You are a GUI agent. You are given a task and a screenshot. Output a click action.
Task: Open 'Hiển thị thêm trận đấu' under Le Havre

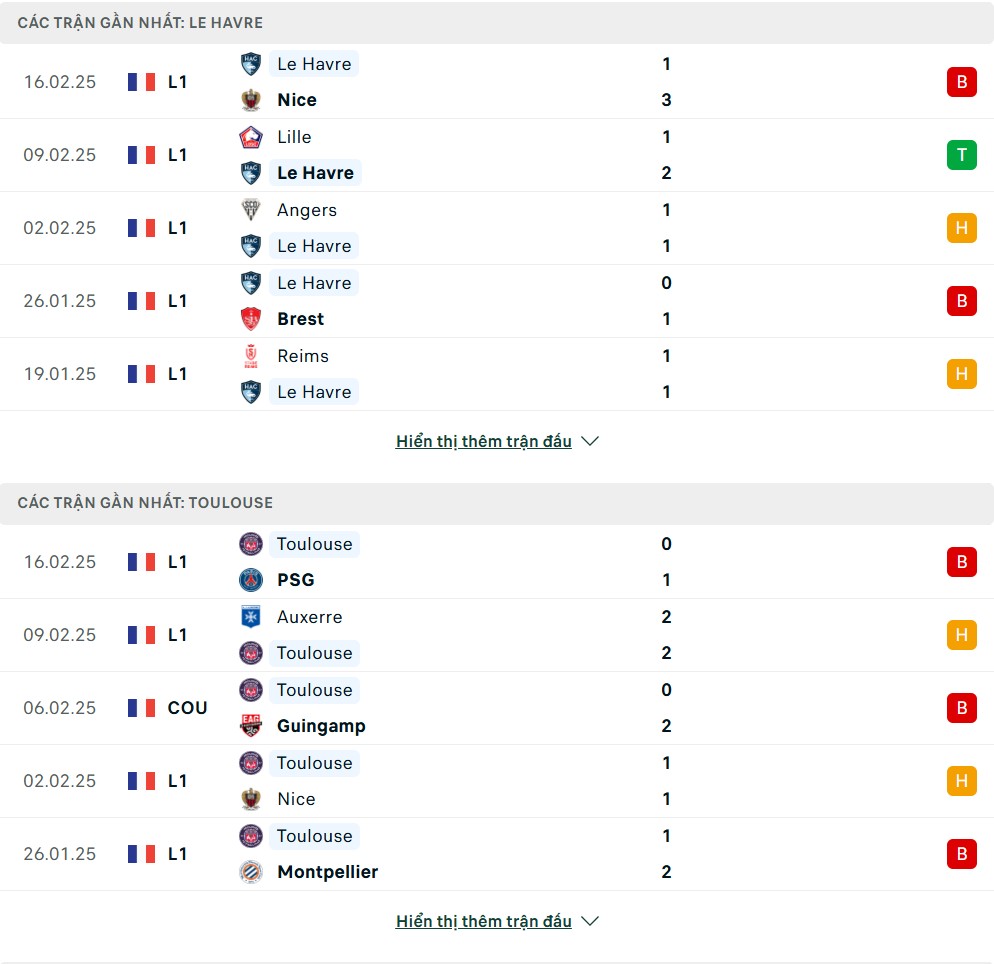pos(484,441)
